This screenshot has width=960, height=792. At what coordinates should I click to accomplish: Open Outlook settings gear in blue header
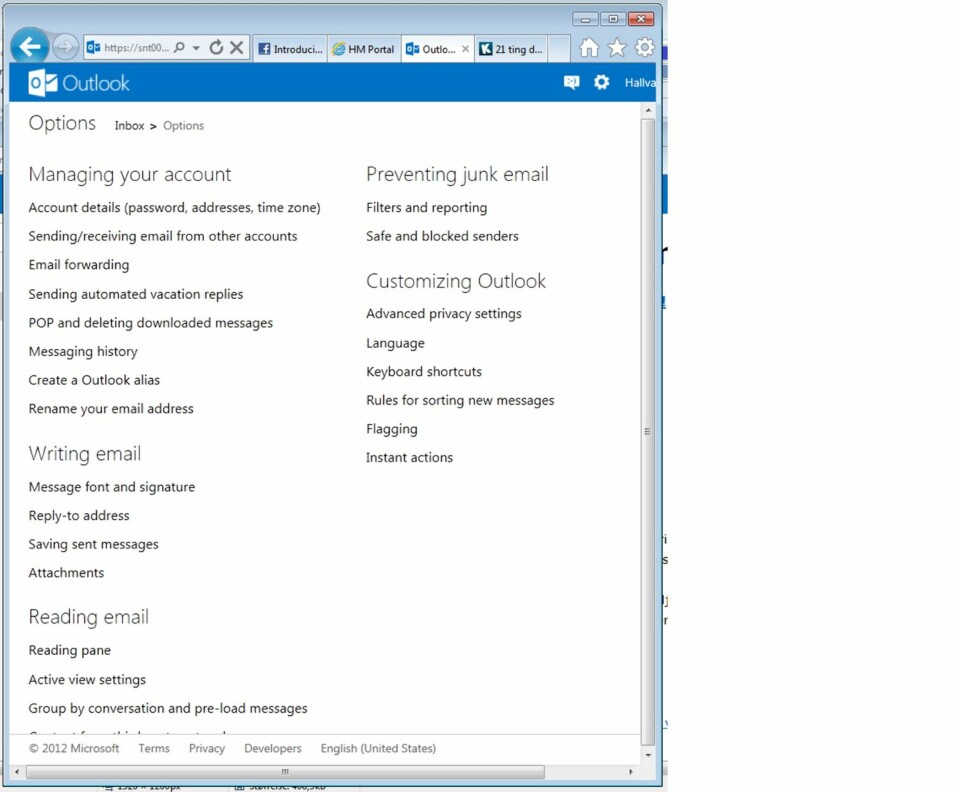click(x=601, y=83)
